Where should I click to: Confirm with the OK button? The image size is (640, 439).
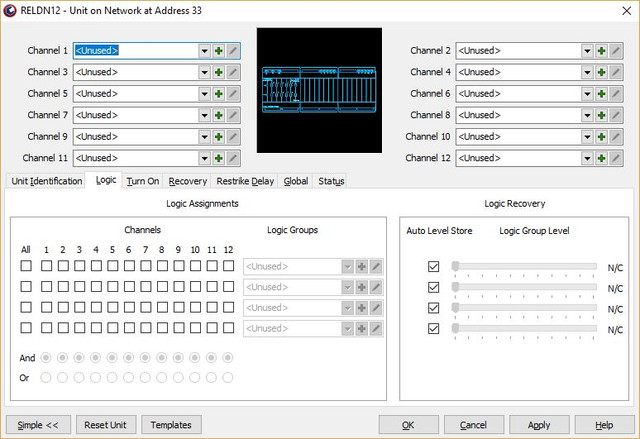click(x=408, y=425)
